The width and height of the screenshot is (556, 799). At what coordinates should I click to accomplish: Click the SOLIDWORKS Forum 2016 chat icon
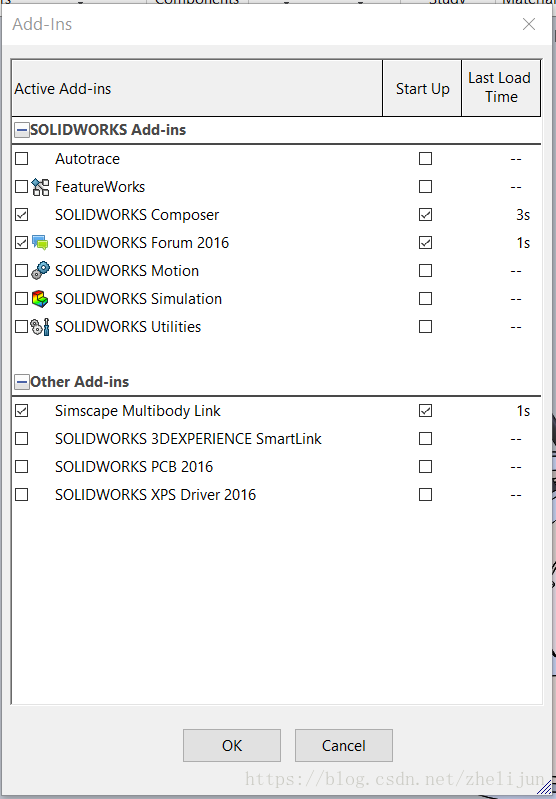coord(40,243)
